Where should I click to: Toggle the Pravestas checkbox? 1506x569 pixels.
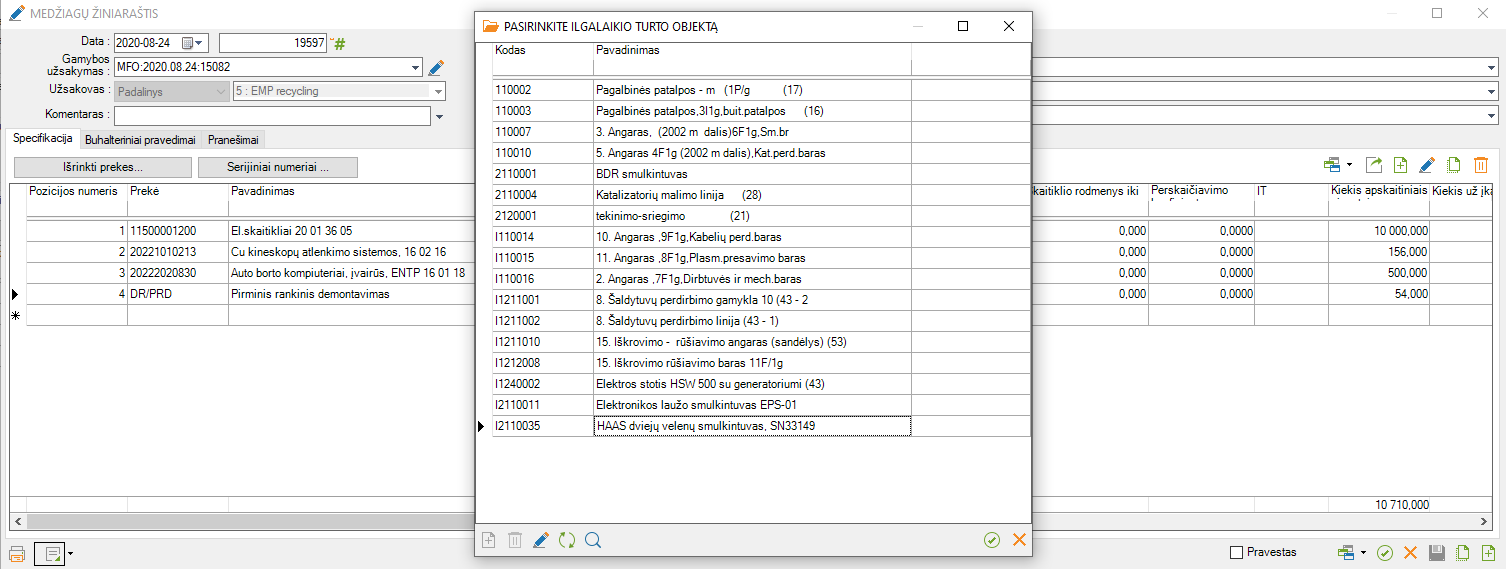1236,552
